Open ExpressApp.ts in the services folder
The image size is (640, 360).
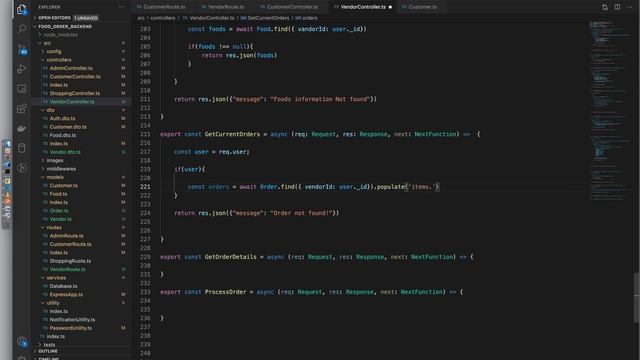tap(66, 294)
